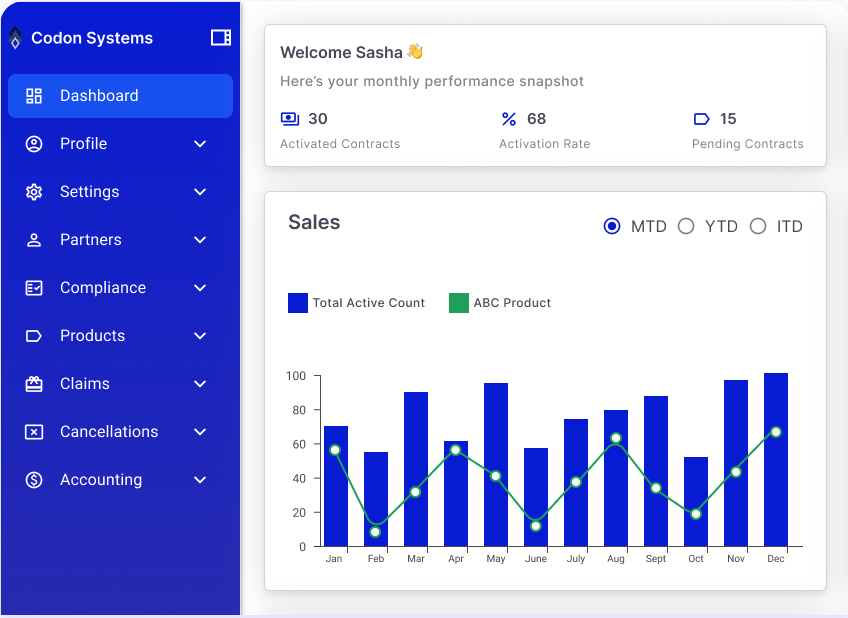Click the Claims icon in sidebar
Viewport: 848px width, 618px height.
click(32, 384)
